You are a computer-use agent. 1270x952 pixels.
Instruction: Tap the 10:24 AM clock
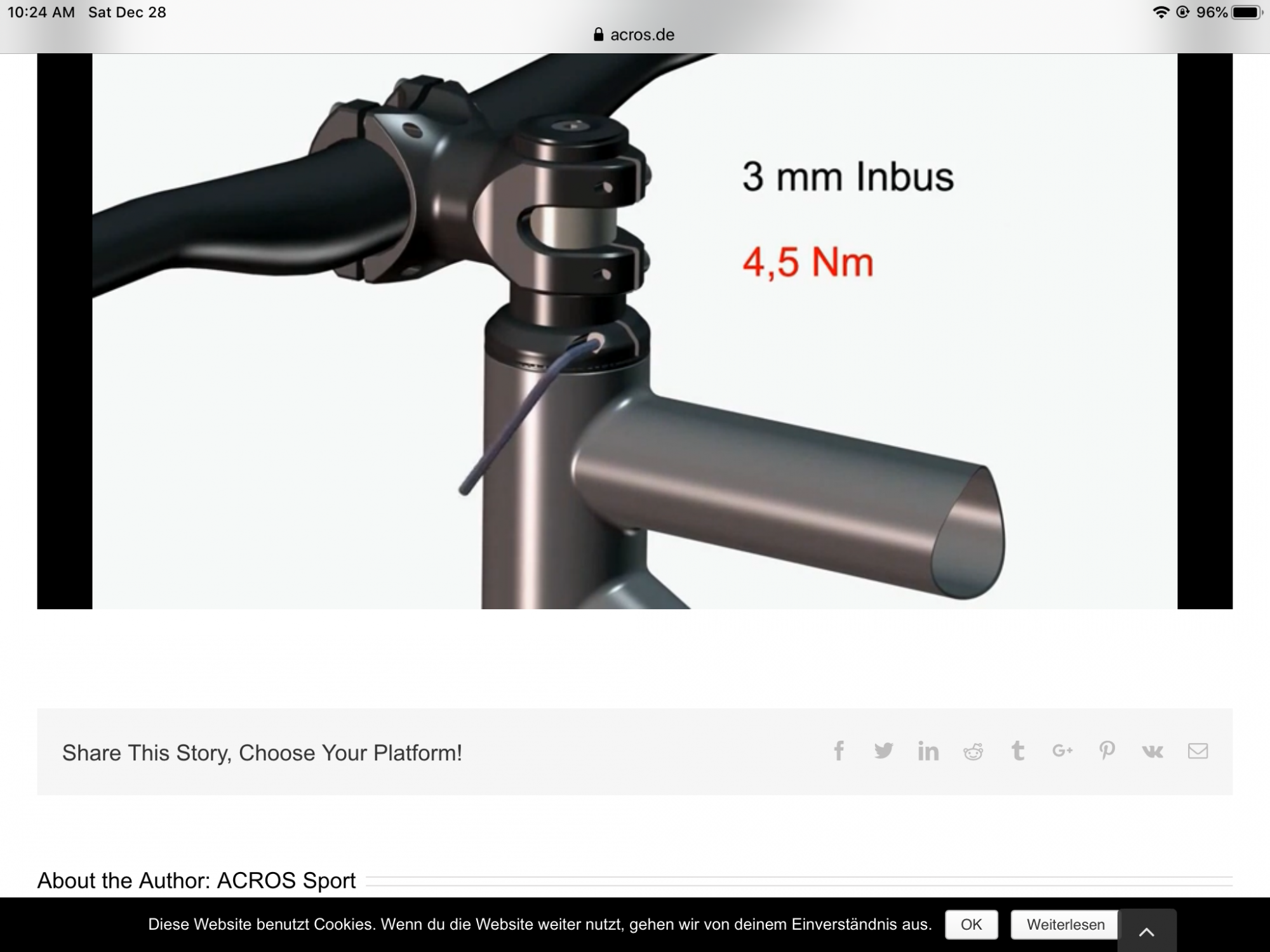(41, 12)
